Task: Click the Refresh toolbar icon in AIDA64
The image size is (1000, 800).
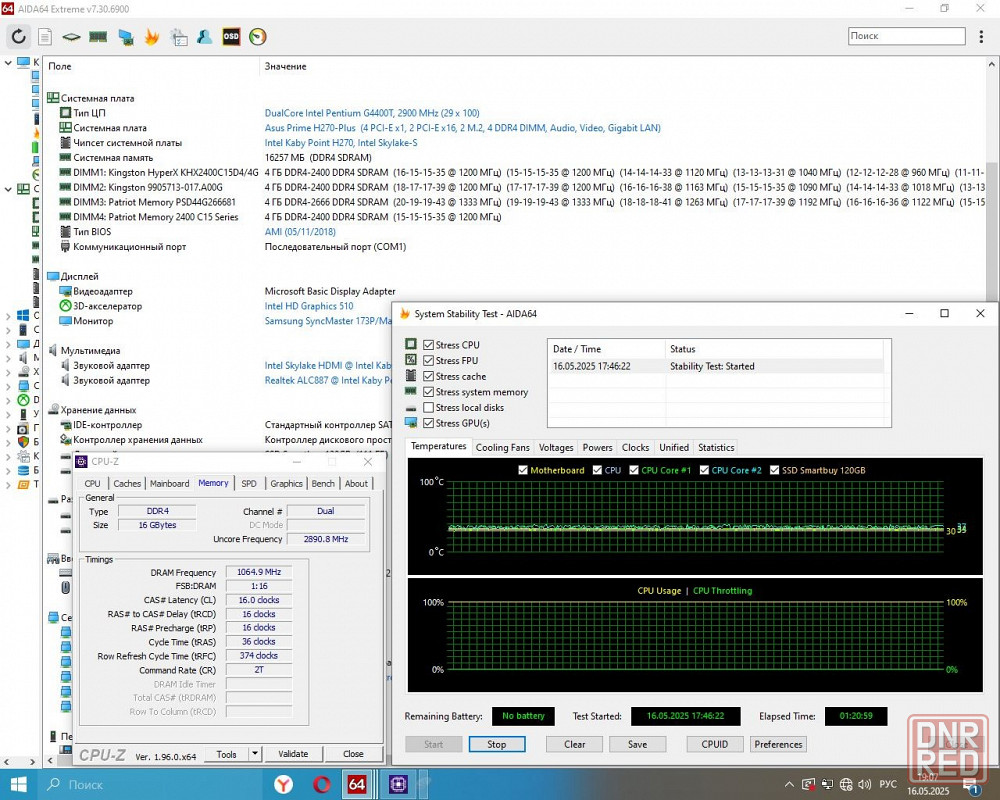Action: coord(18,36)
